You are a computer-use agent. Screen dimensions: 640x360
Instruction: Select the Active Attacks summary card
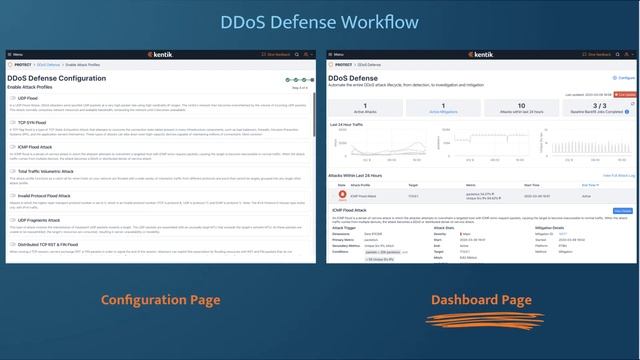point(365,108)
